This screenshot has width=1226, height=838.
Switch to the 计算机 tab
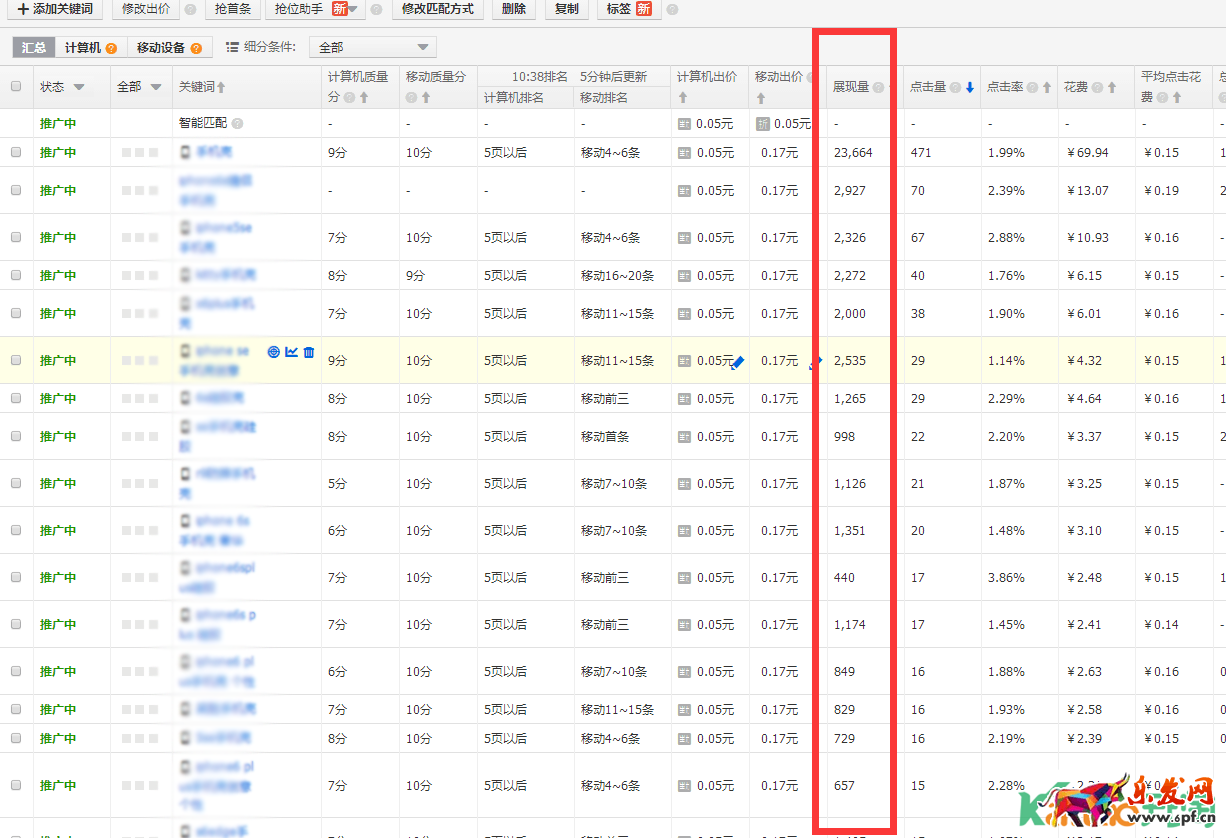[x=92, y=47]
